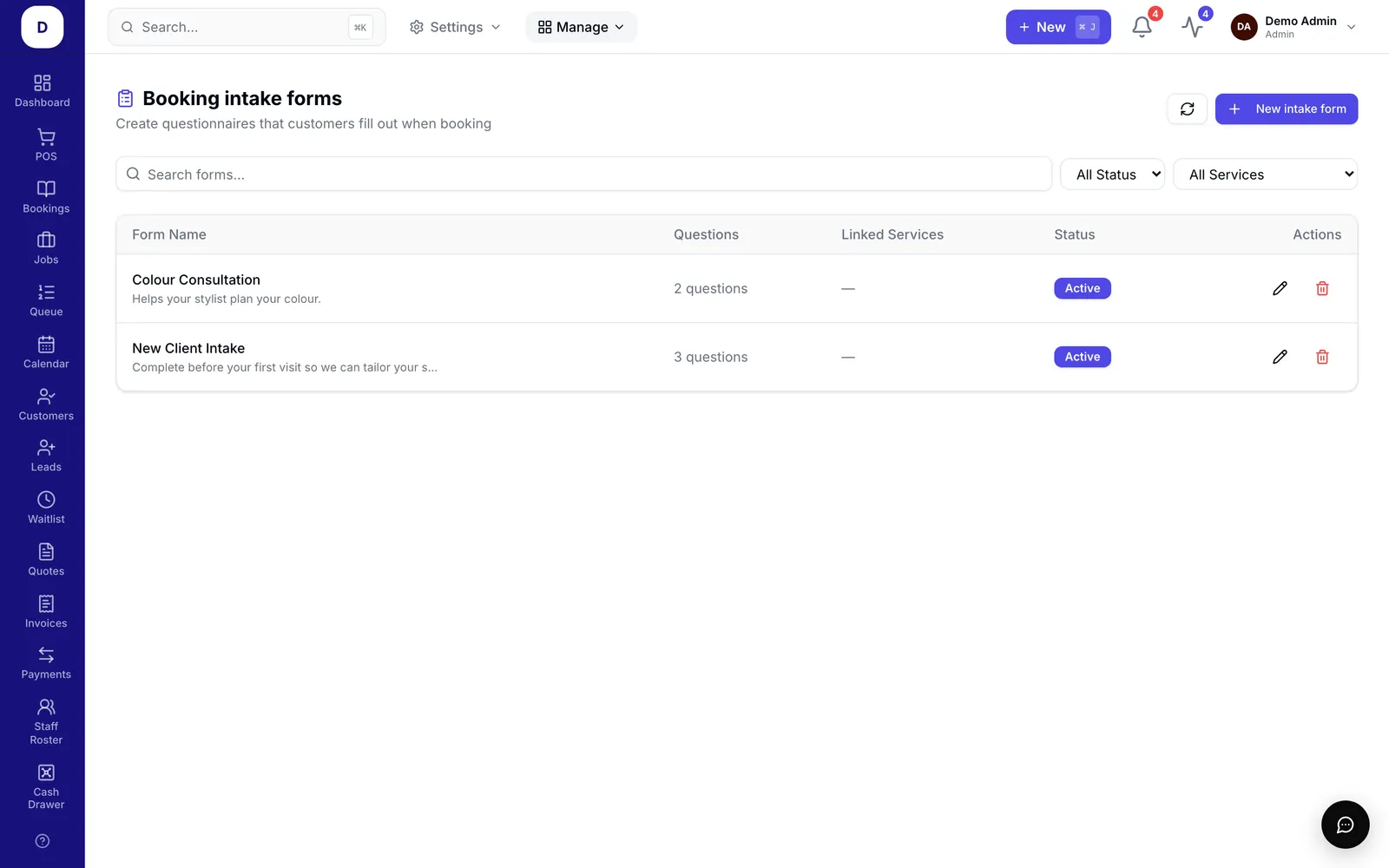Click the Form Name column header
The image size is (1389, 868).
pyautogui.click(x=169, y=234)
